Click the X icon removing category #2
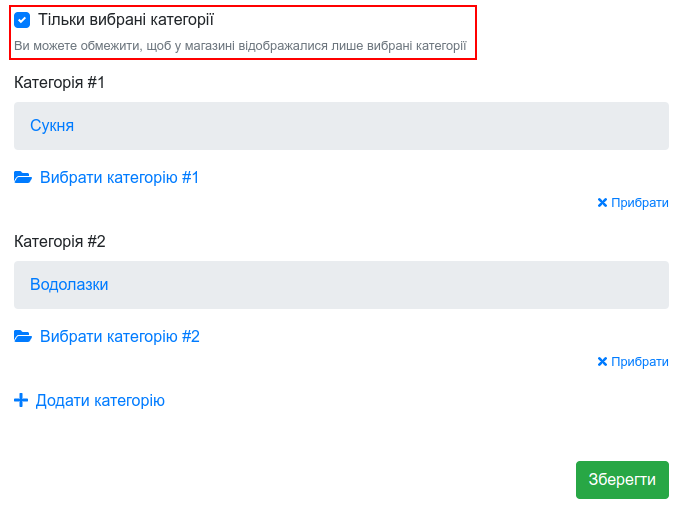Viewport: 682px width, 513px height. [602, 362]
